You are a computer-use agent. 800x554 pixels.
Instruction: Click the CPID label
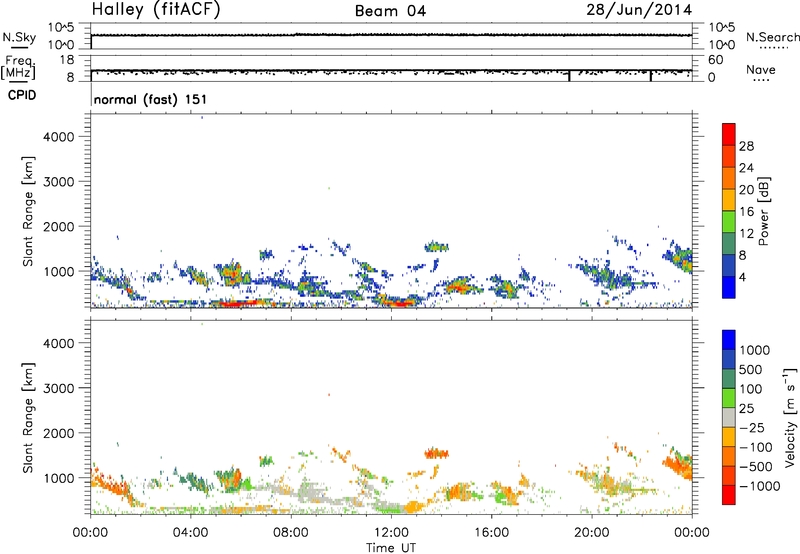(x=22, y=95)
